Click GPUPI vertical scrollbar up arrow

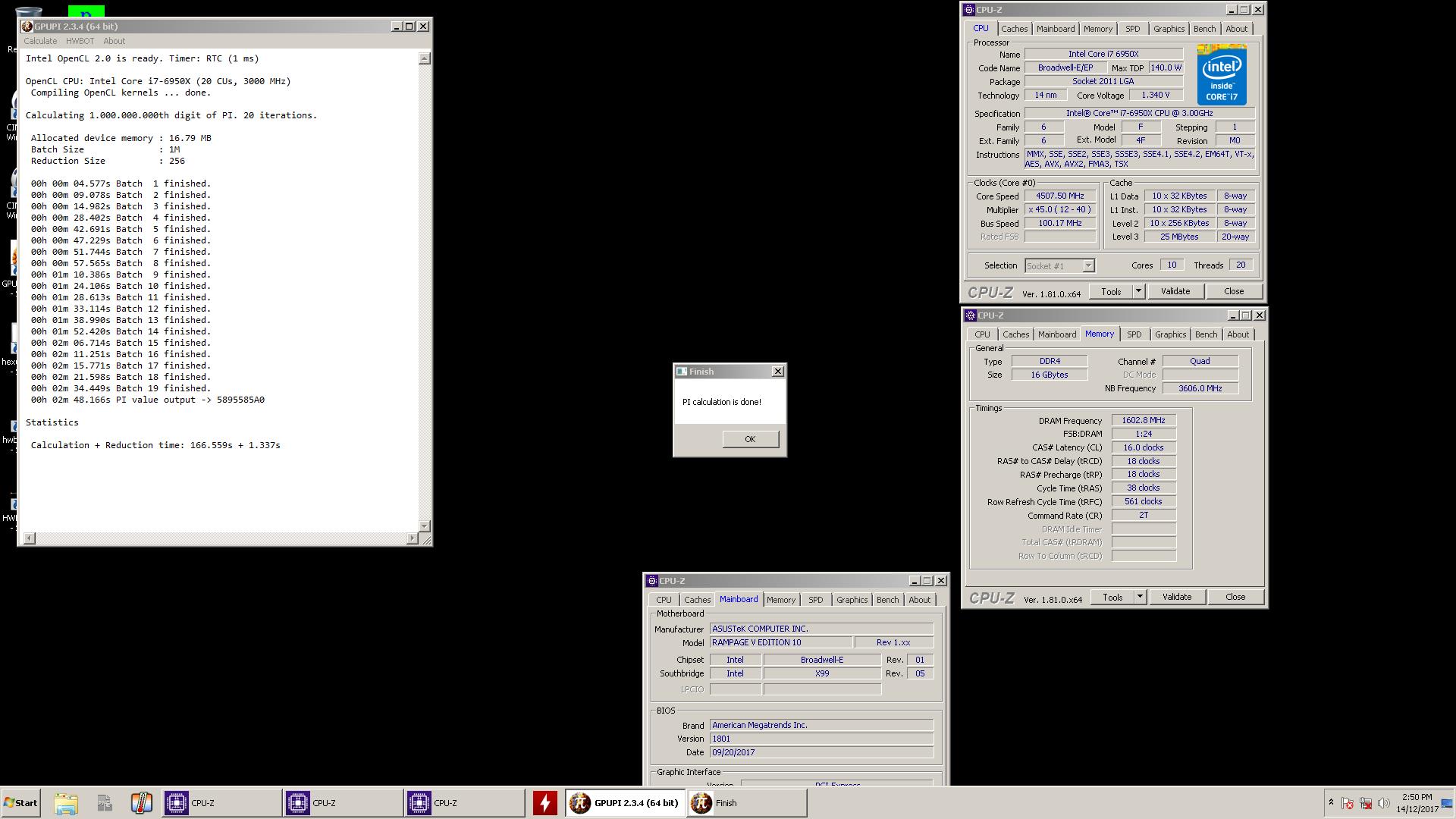[x=425, y=58]
